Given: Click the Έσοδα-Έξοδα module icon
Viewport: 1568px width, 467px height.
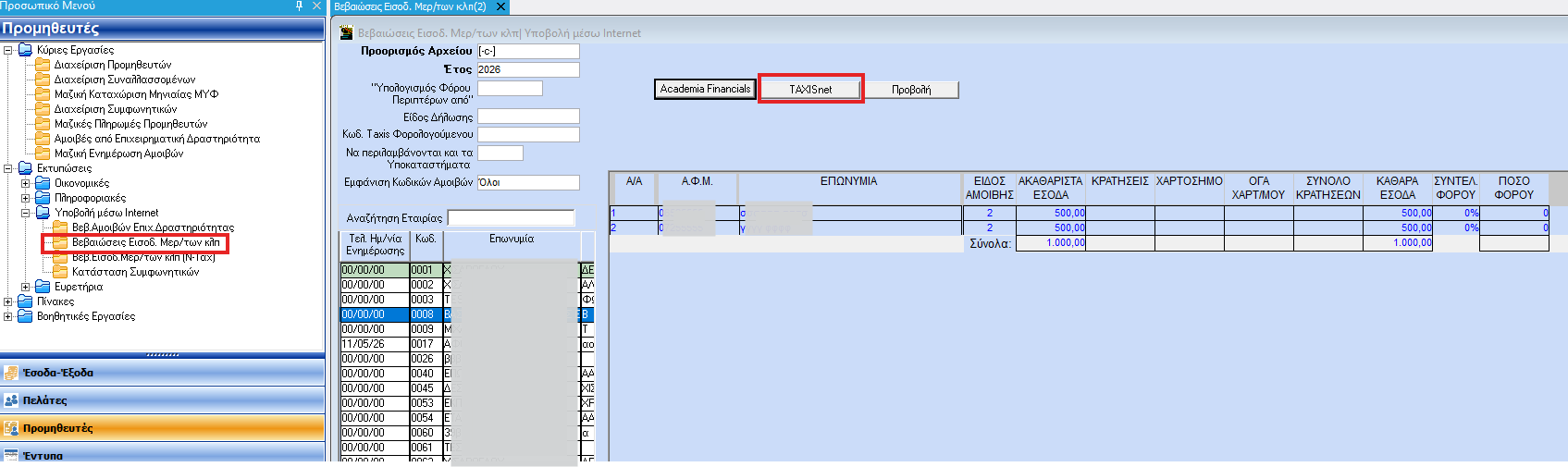Looking at the screenshot, I should tap(11, 373).
